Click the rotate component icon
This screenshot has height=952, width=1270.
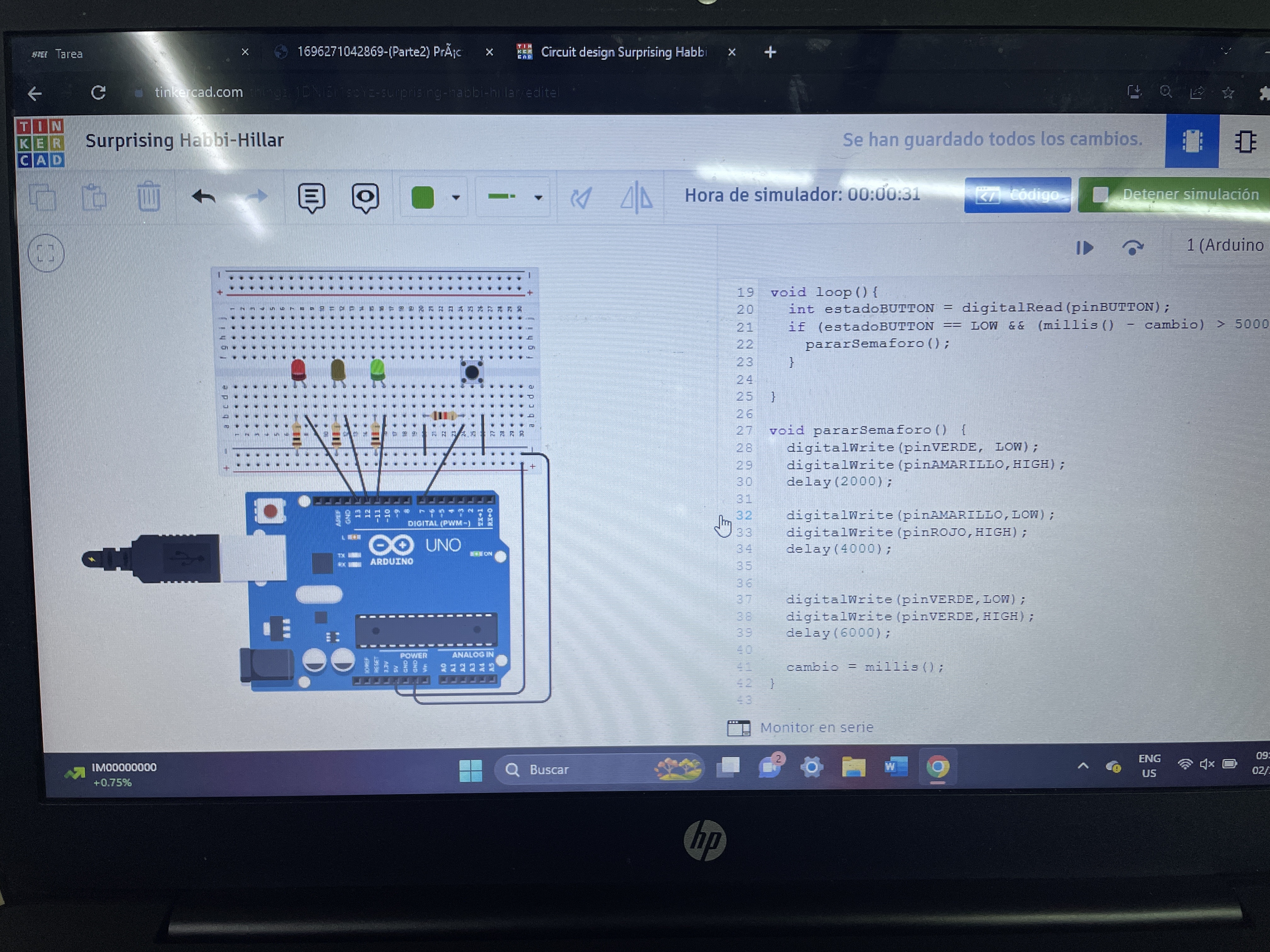click(x=581, y=198)
